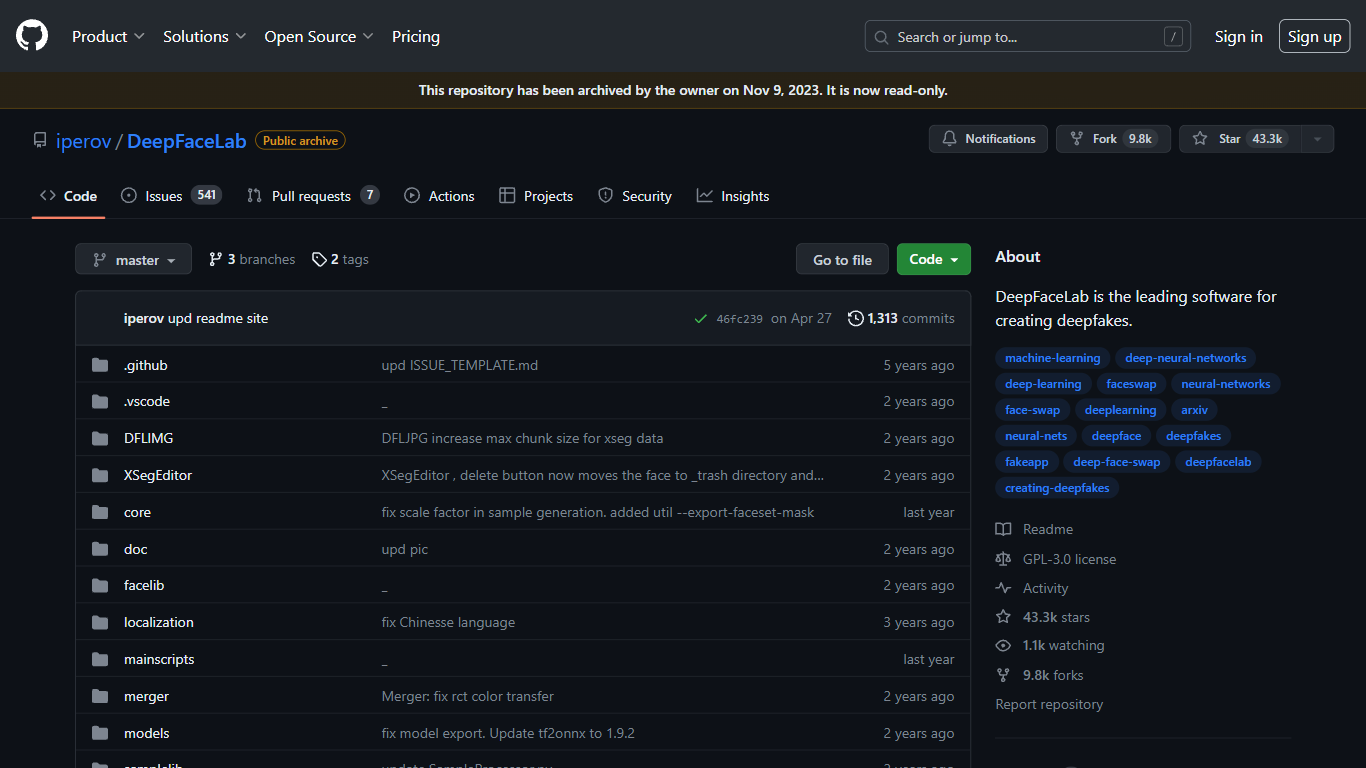Screen dimensions: 1366x768
Task: Click the Sign up button
Action: click(x=1314, y=37)
